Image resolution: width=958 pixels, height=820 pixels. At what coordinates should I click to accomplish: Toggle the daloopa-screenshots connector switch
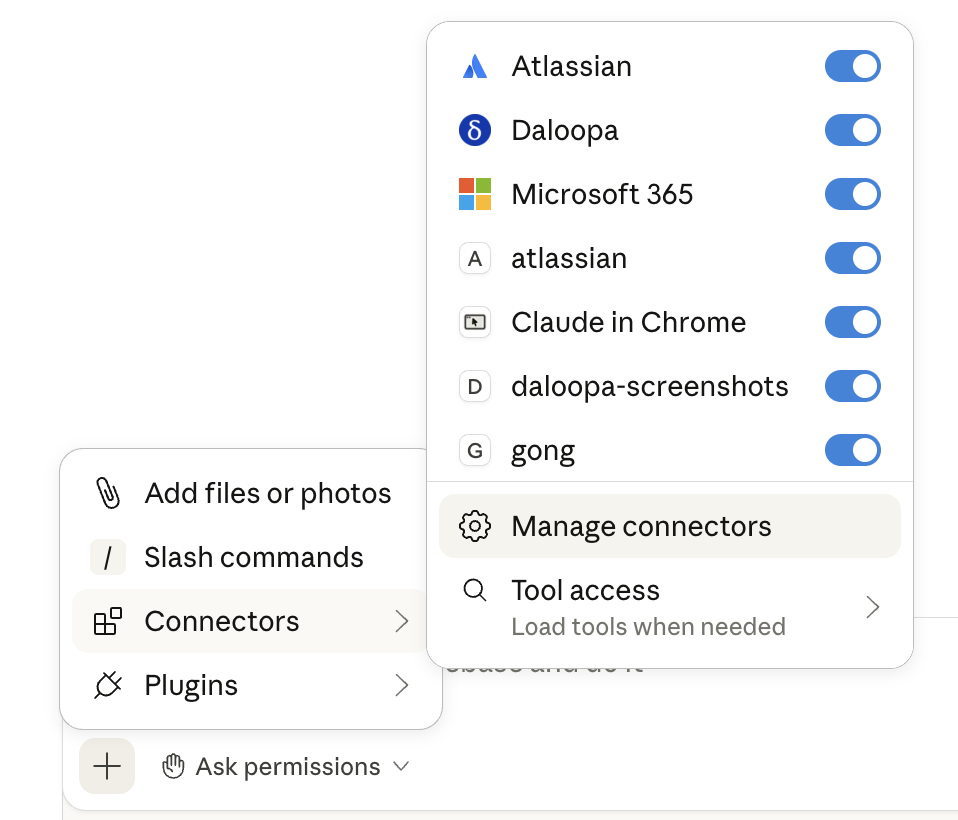click(852, 386)
